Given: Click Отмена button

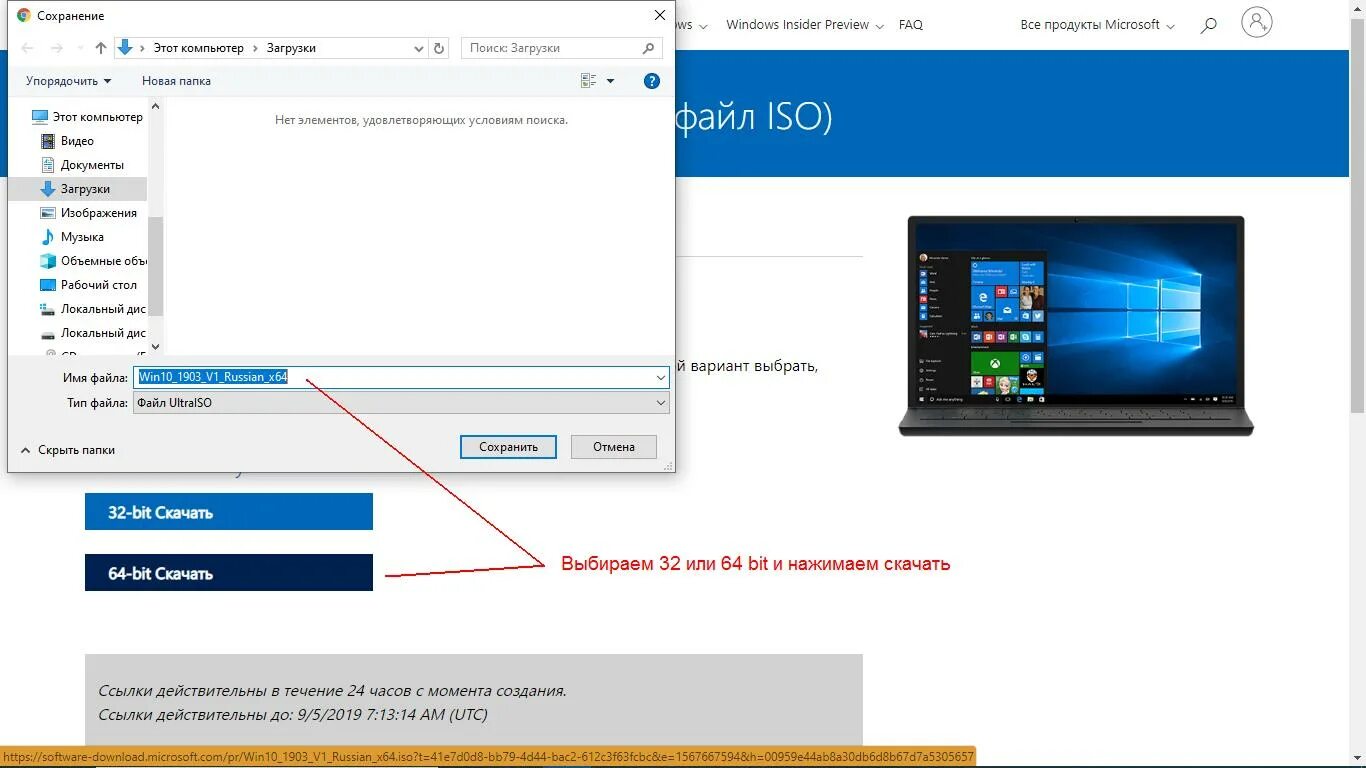Looking at the screenshot, I should click(614, 447).
